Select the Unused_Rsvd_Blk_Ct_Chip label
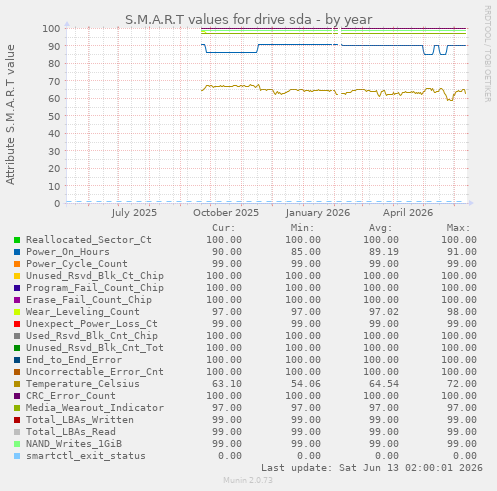This screenshot has height=491, width=497. pos(95,276)
